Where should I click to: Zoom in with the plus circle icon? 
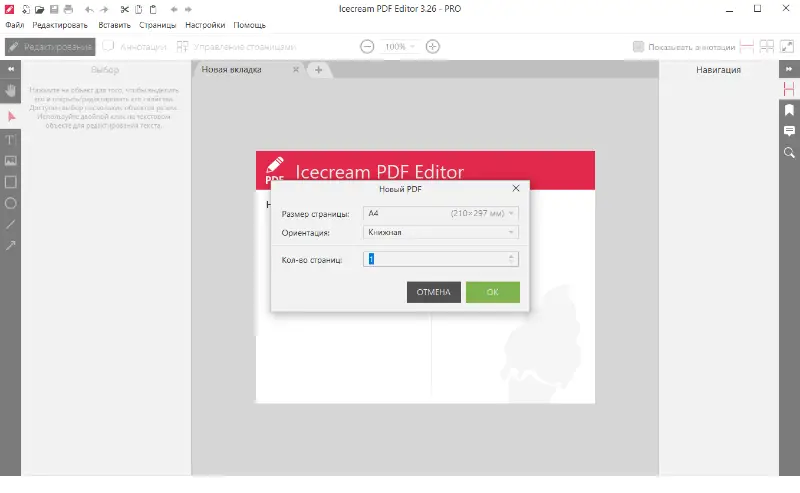click(433, 46)
